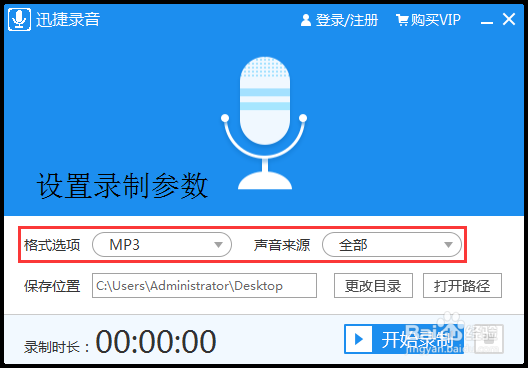Open the 声音来源 全部 dropdown
The width and height of the screenshot is (528, 368).
[392, 245]
